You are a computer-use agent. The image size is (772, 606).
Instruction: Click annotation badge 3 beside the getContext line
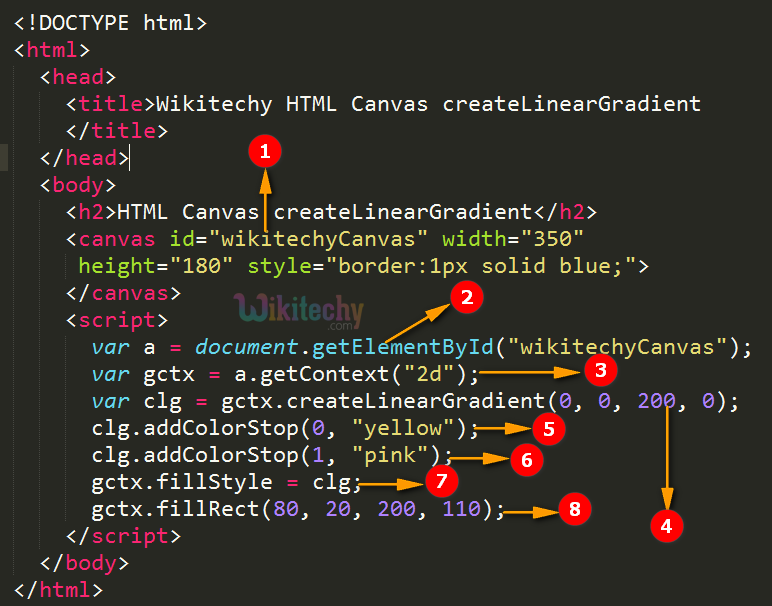(599, 371)
